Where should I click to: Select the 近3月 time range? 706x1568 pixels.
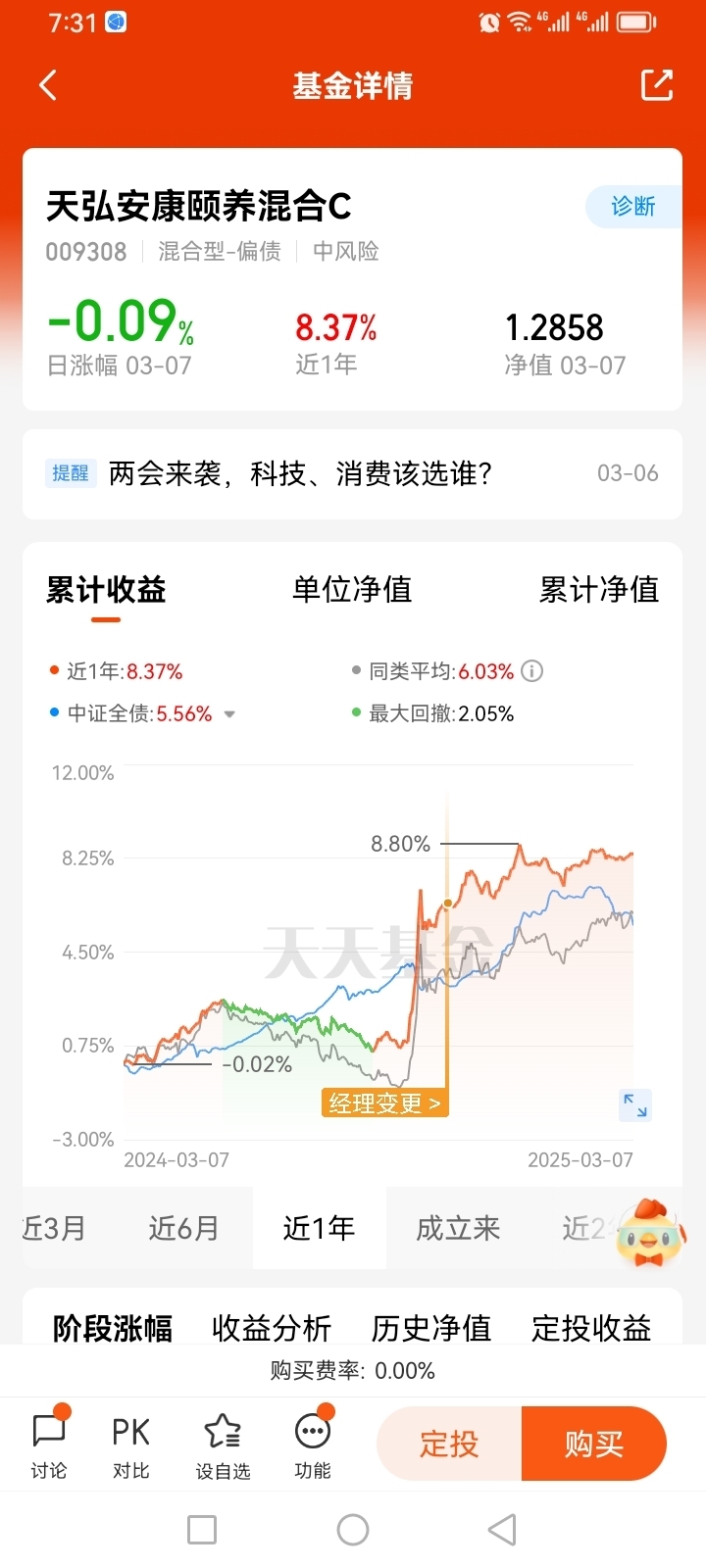[x=54, y=1228]
